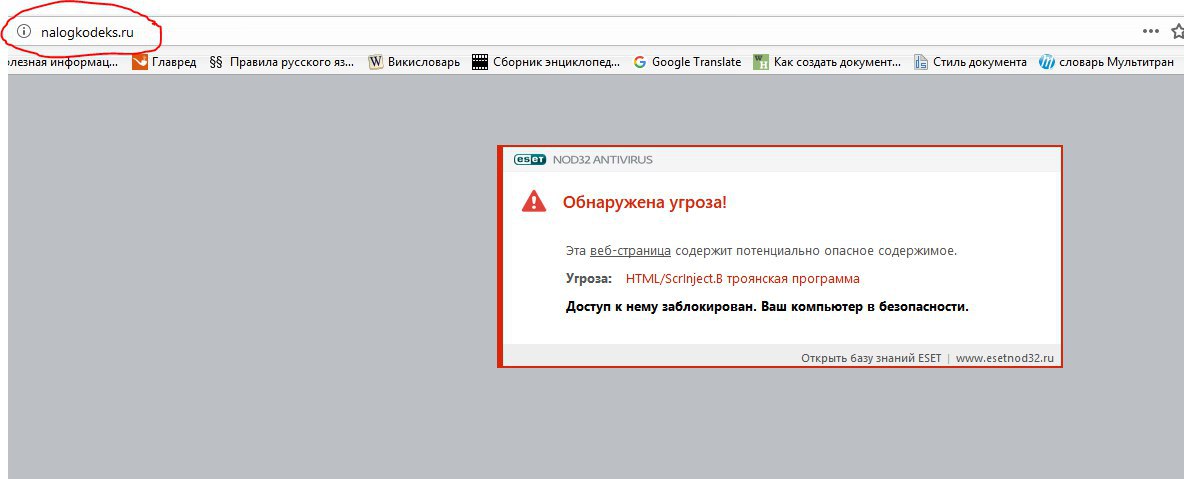The image size is (1184, 479).
Task: Click the site information icon in address bar
Action: [24, 32]
